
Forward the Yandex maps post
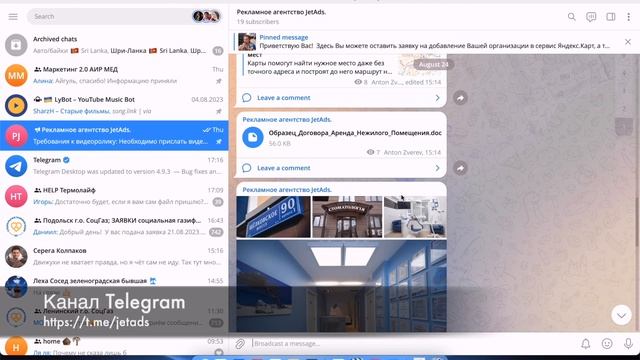(460, 98)
